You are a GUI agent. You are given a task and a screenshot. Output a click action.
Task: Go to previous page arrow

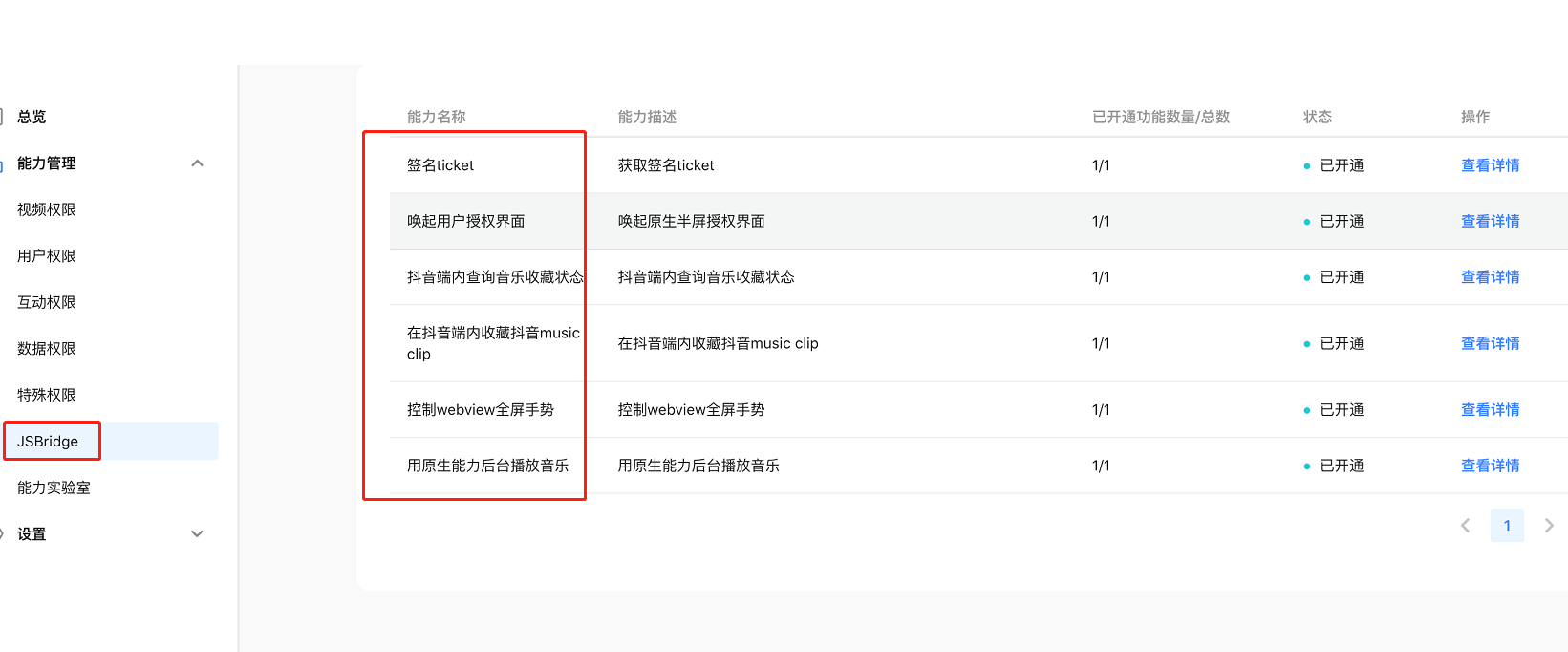click(x=1465, y=526)
